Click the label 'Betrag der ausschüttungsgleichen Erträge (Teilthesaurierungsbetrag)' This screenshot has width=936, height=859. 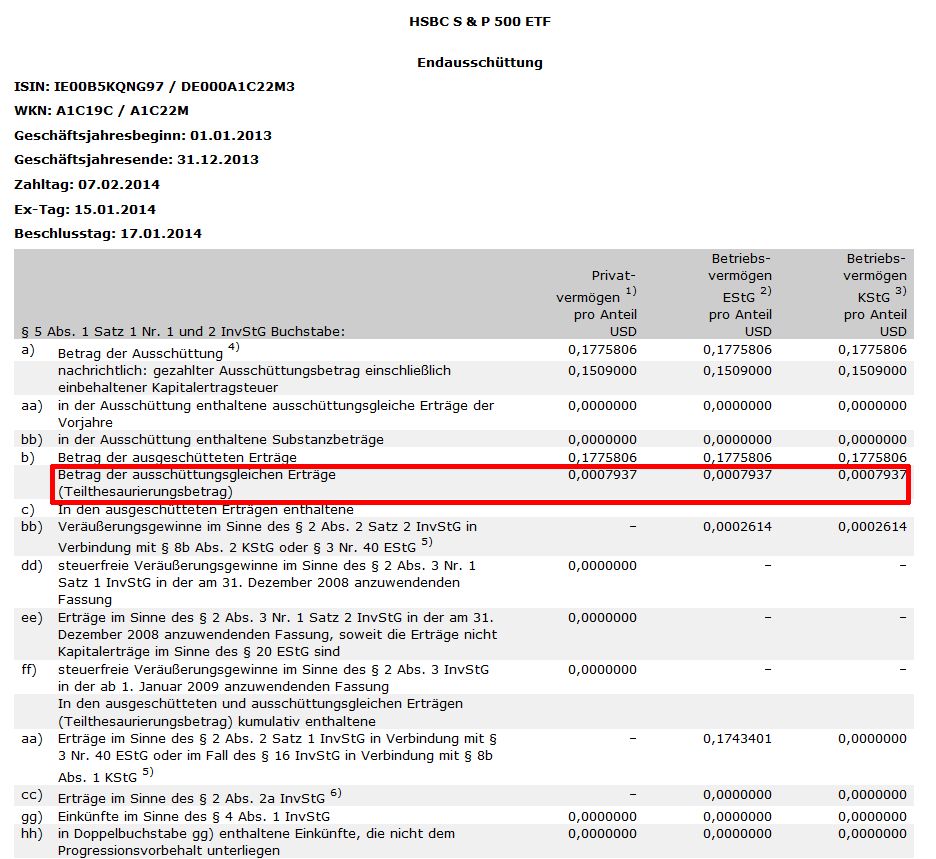tap(196, 483)
